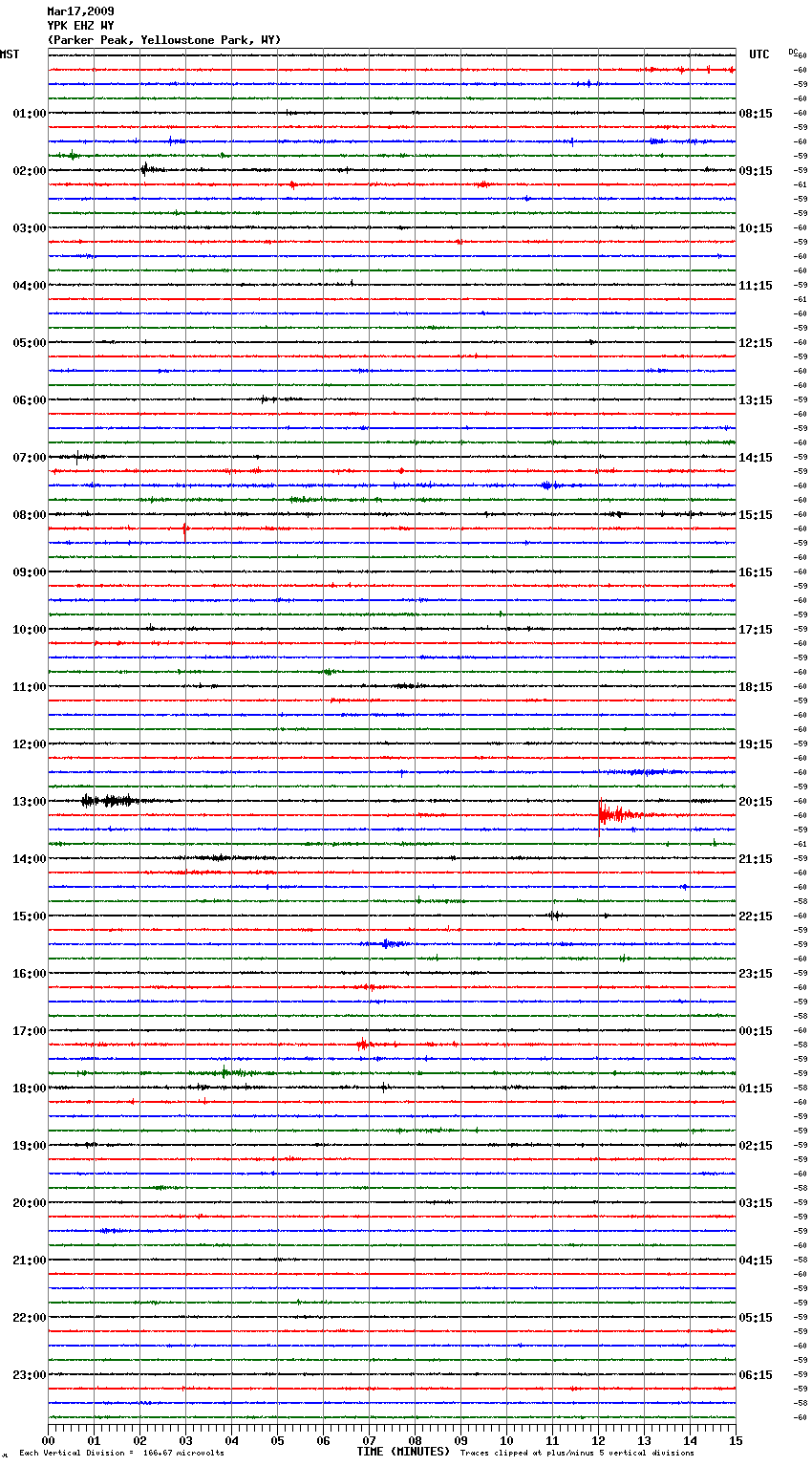This screenshot has width=812, height=1466.
Task: Click the 12:15 UTC time label
Action: click(x=756, y=343)
